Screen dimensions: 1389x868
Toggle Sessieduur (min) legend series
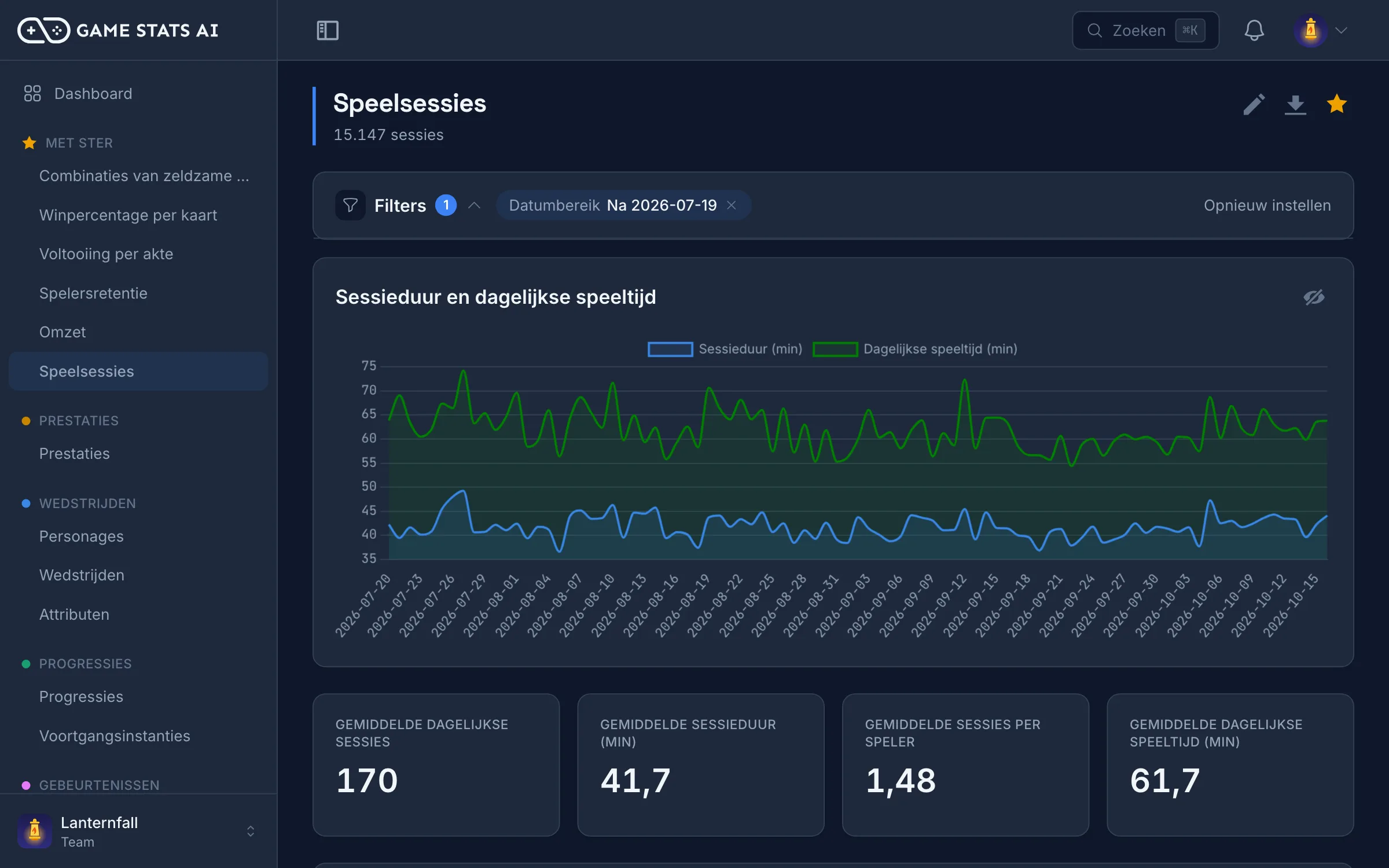tap(725, 349)
